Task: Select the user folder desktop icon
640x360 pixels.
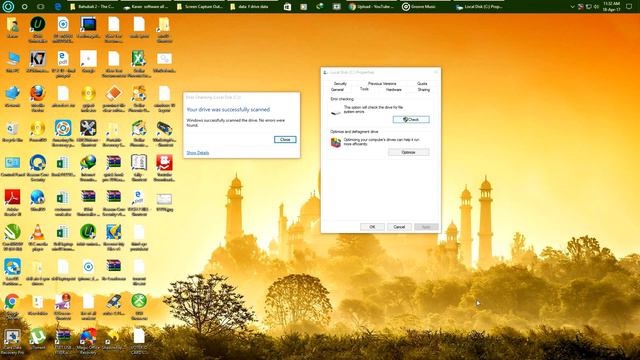Action: pos(12,27)
